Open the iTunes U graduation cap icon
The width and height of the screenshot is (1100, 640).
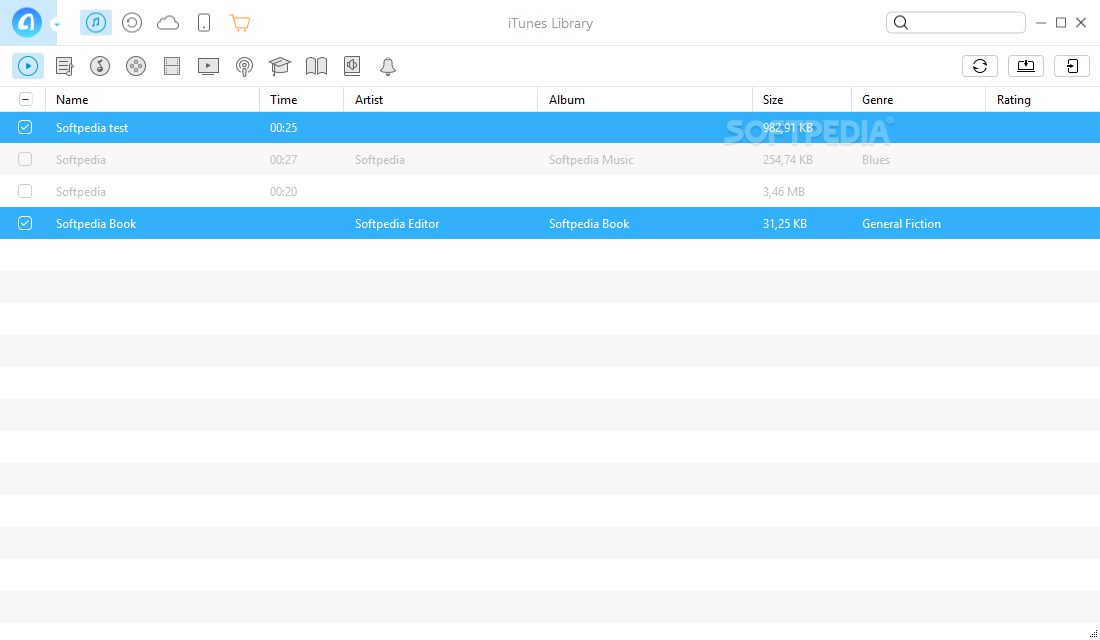coord(280,66)
